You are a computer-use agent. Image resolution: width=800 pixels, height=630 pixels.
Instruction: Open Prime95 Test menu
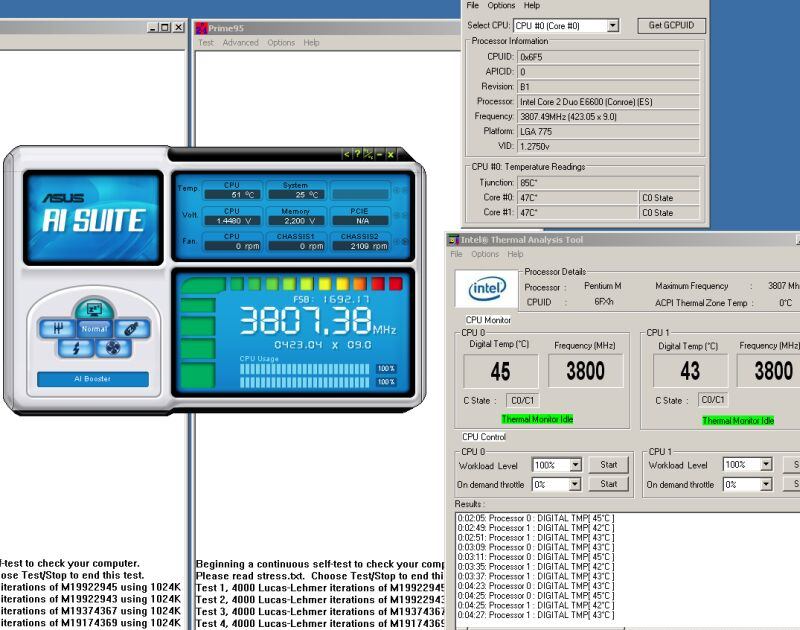coord(206,43)
